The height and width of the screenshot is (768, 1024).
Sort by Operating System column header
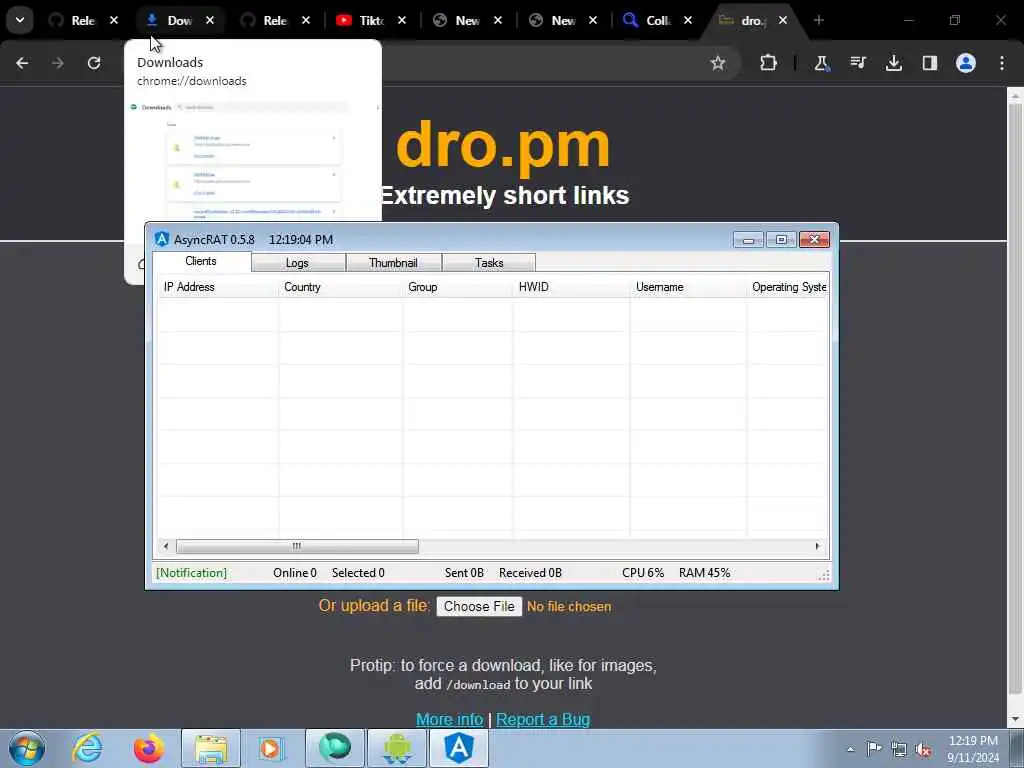click(x=788, y=287)
